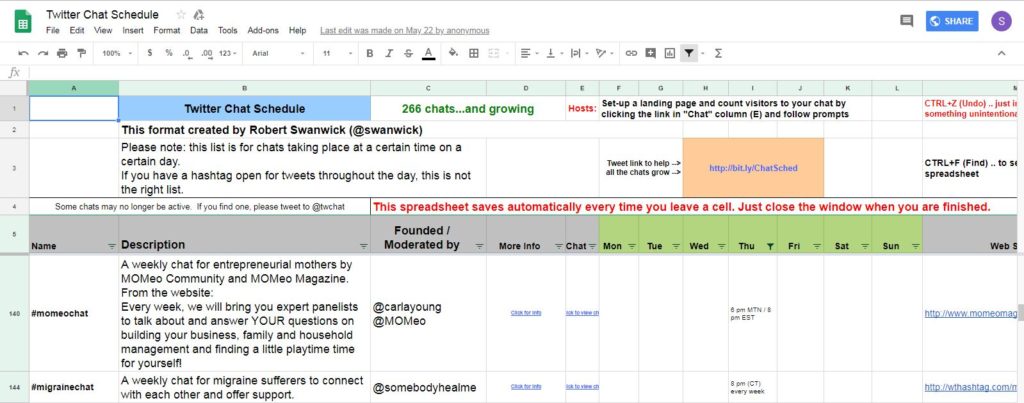Screen dimensions: 1024x403
Task: Toggle bold formatting
Action: click(x=370, y=53)
